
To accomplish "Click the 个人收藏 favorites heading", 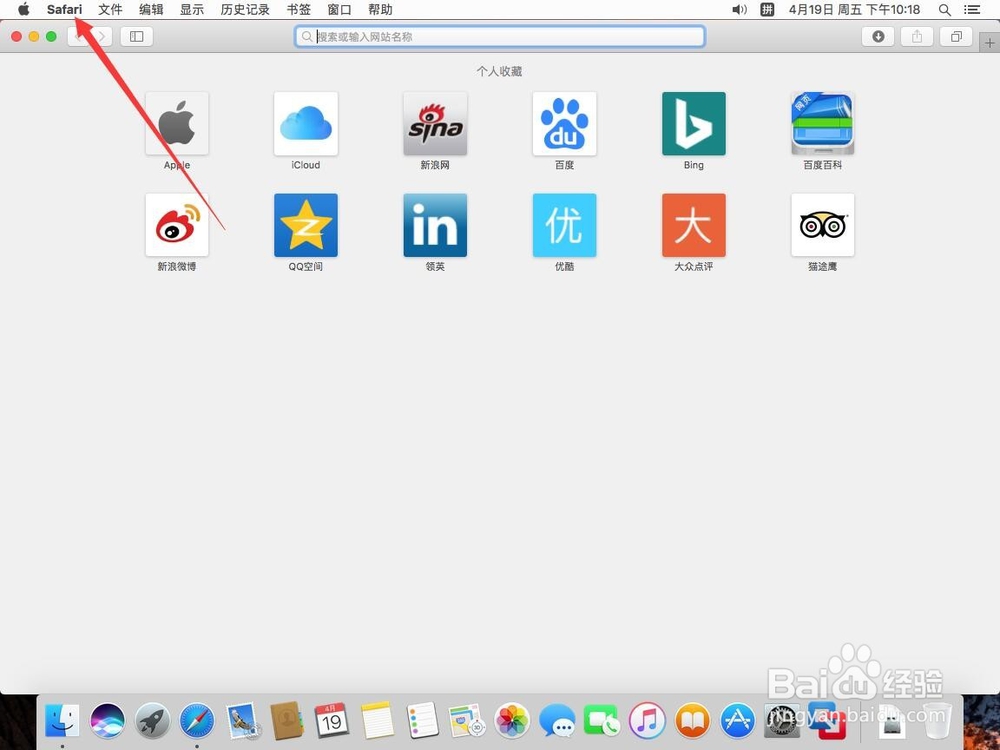I will pos(499,71).
